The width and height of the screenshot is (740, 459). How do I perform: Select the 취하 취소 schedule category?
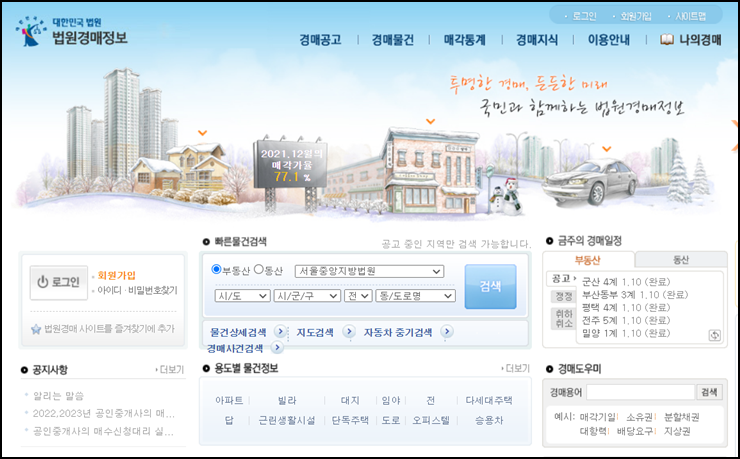pyautogui.click(x=563, y=318)
